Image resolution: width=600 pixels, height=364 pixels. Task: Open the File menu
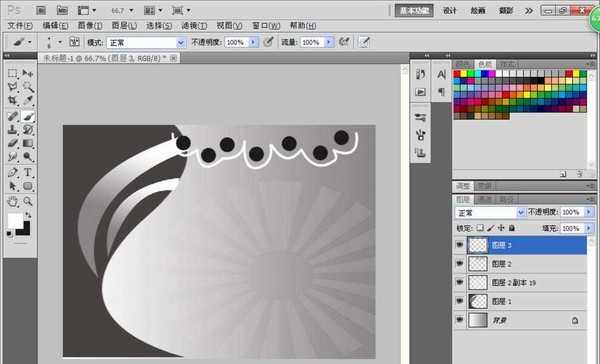20,26
